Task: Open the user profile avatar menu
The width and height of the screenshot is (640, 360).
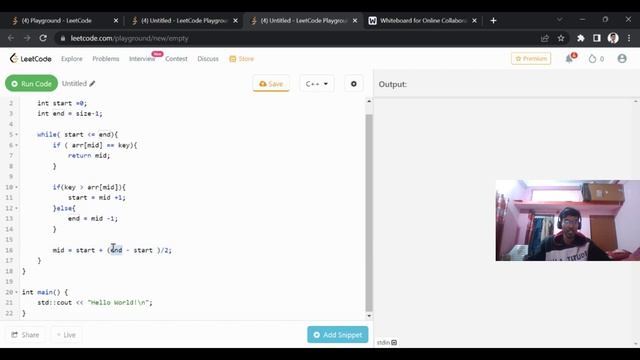Action: pyautogui.click(x=622, y=59)
